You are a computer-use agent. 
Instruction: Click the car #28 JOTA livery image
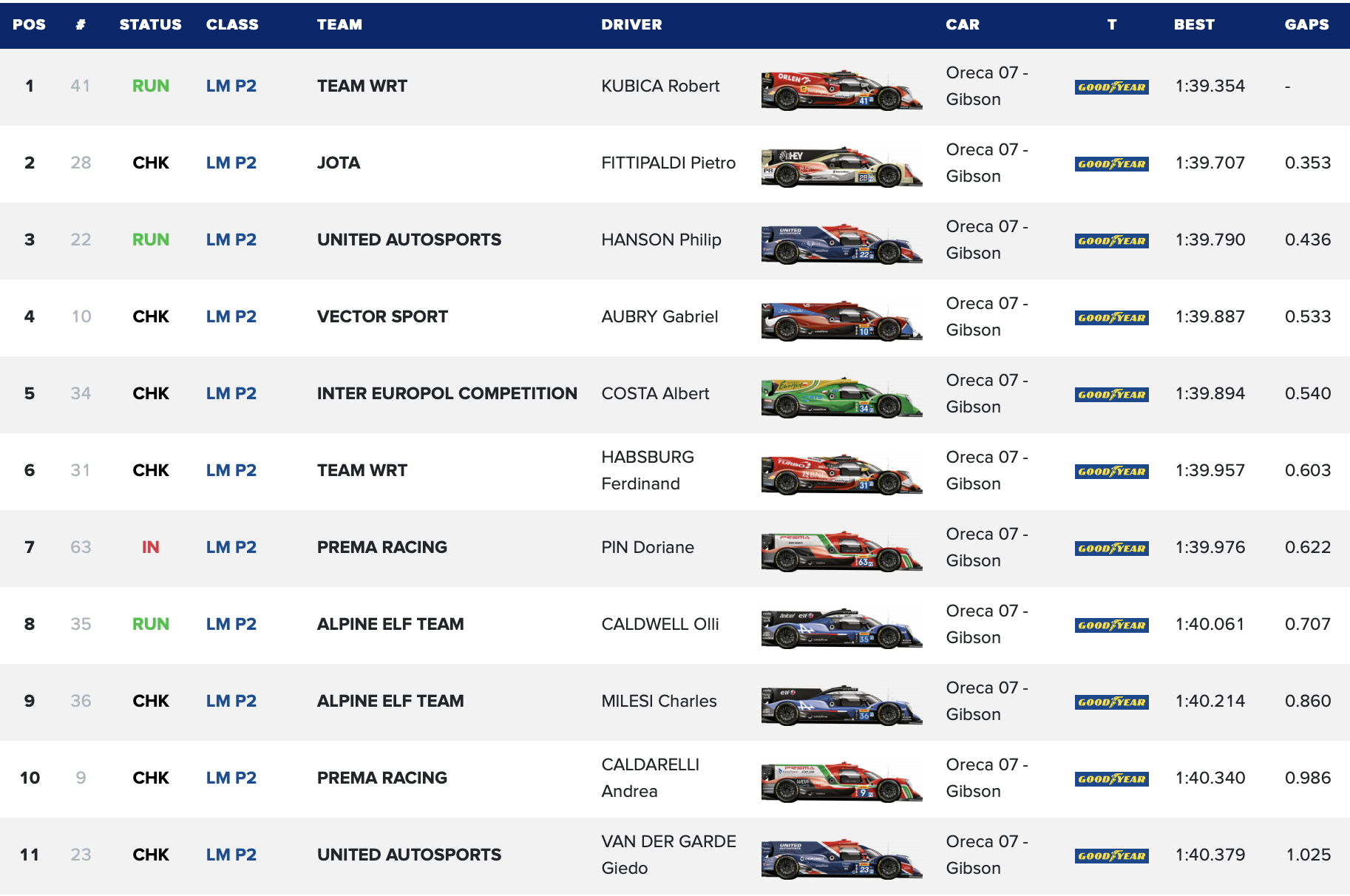(x=841, y=167)
